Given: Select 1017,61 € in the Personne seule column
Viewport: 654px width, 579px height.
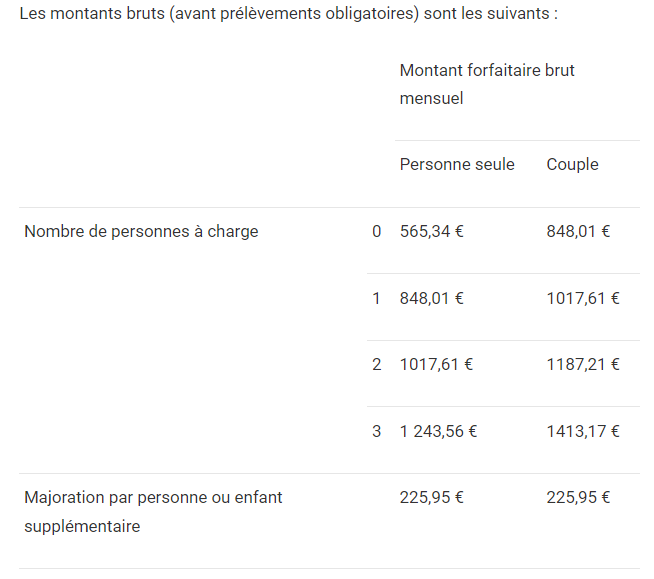Looking at the screenshot, I should point(436,364).
